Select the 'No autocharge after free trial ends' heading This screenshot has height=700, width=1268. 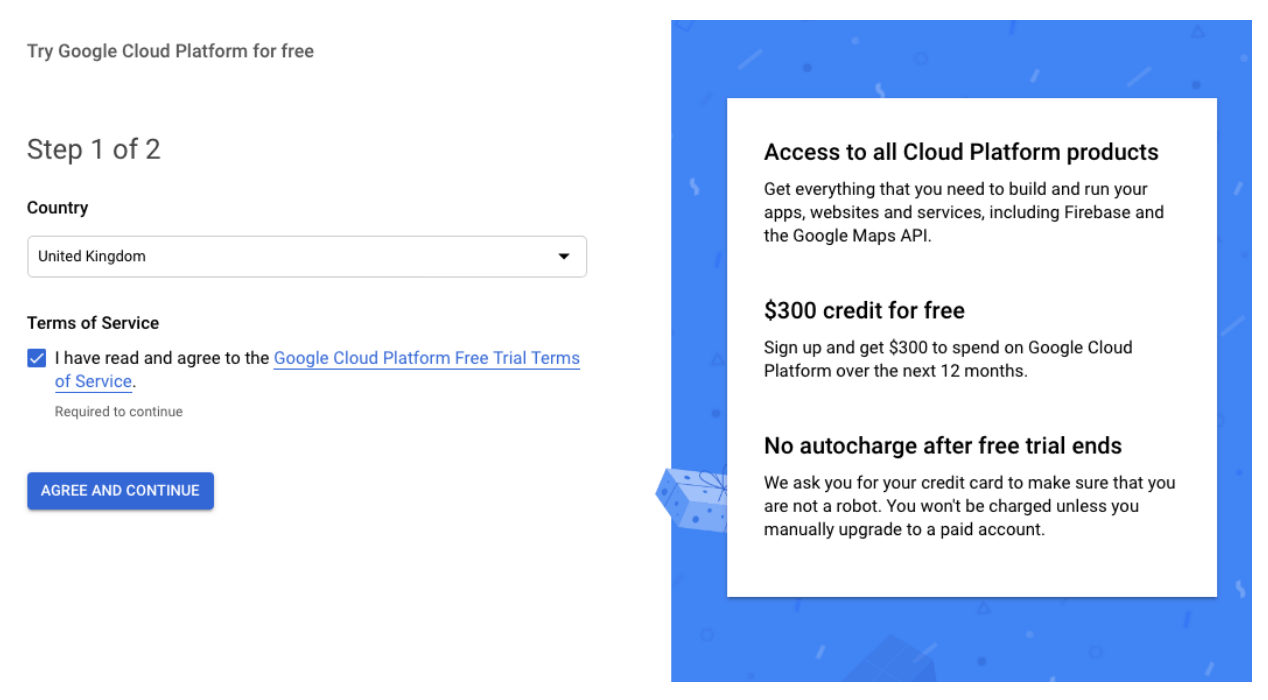(943, 445)
